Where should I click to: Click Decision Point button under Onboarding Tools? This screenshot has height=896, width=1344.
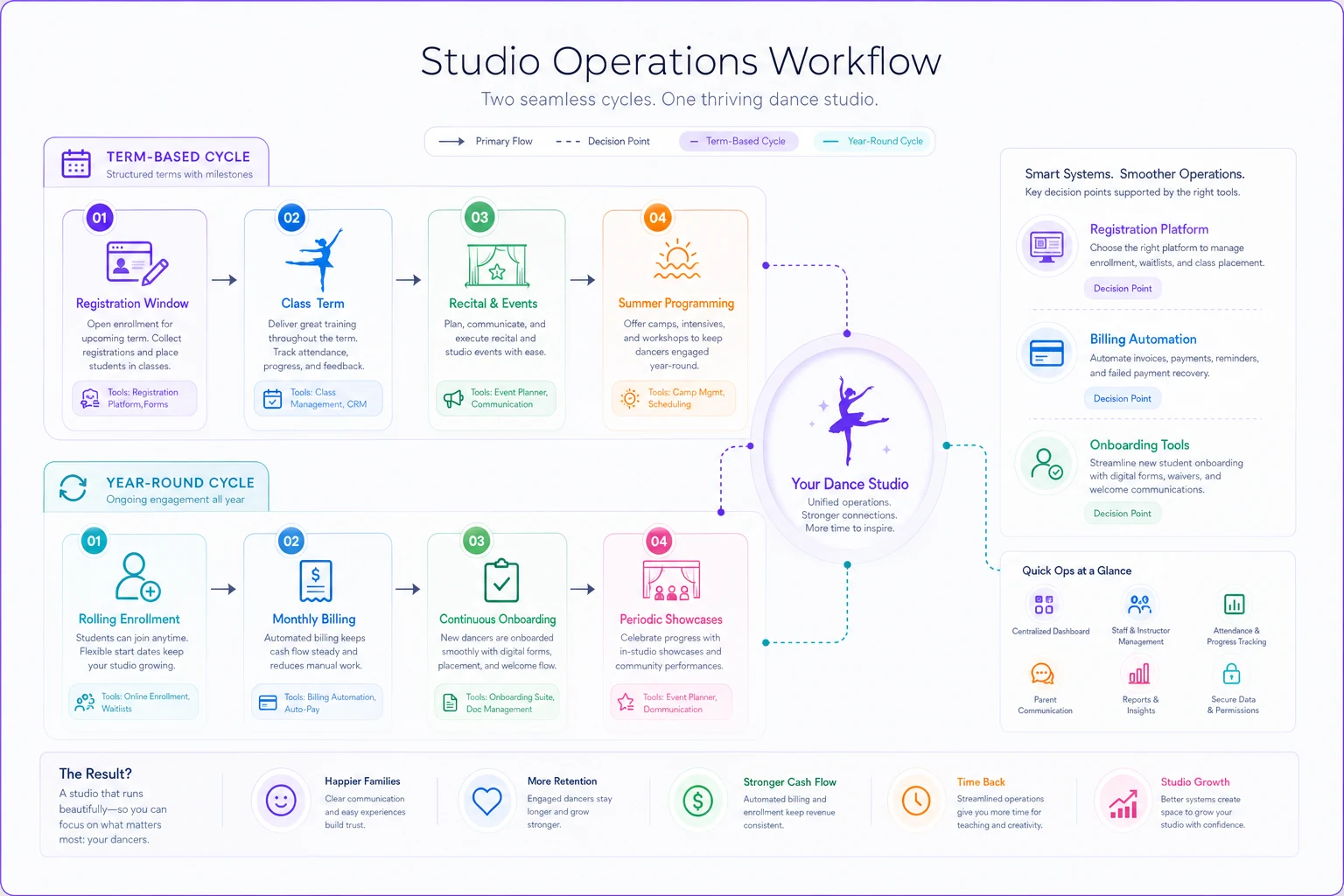click(x=1123, y=514)
